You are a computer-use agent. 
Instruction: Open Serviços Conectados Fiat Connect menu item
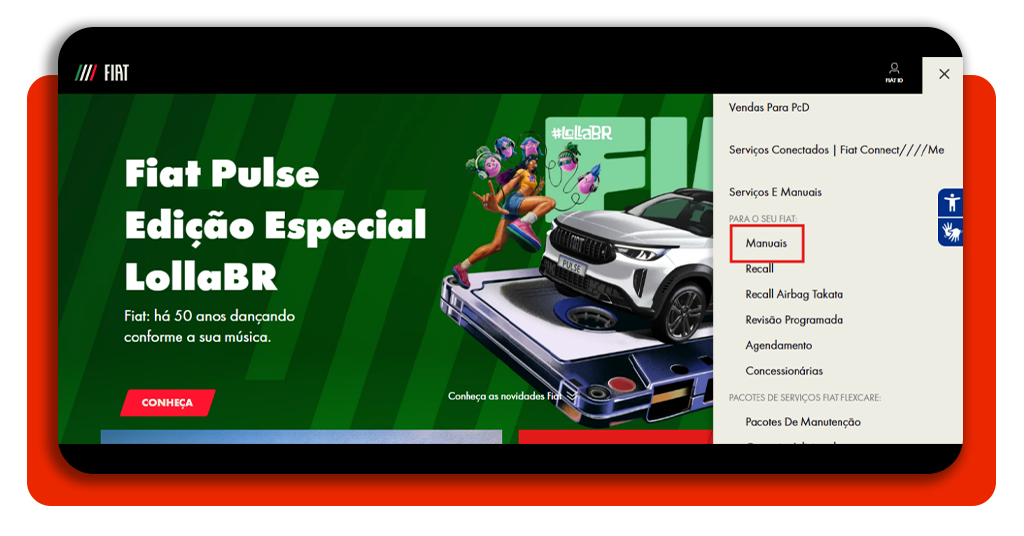pos(836,150)
